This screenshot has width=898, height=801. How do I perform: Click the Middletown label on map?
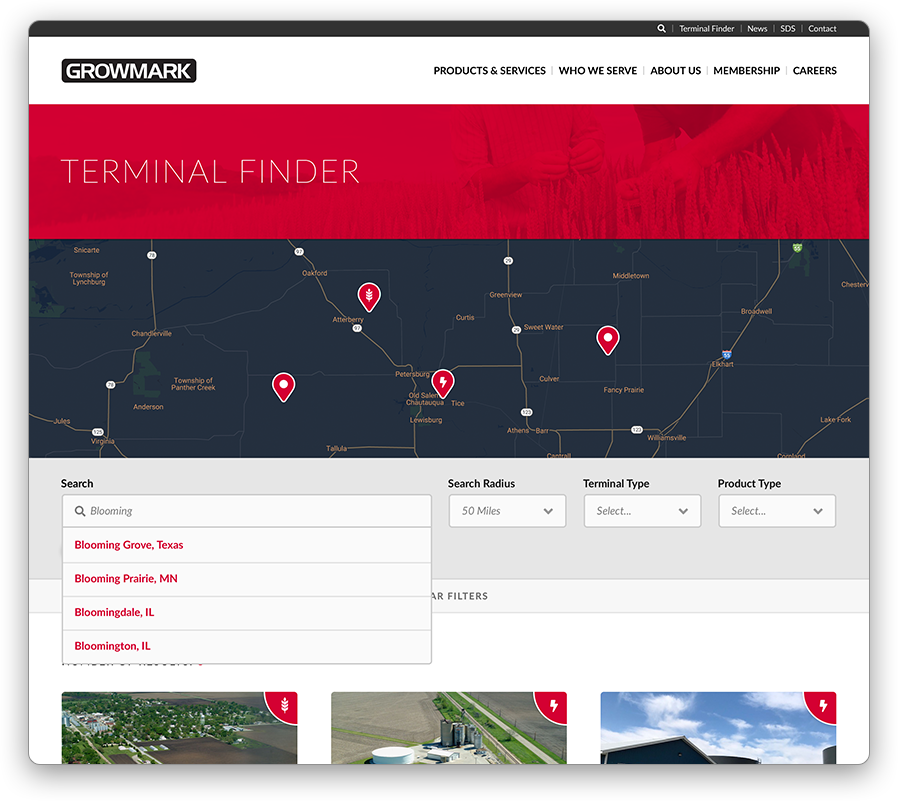pos(631,276)
